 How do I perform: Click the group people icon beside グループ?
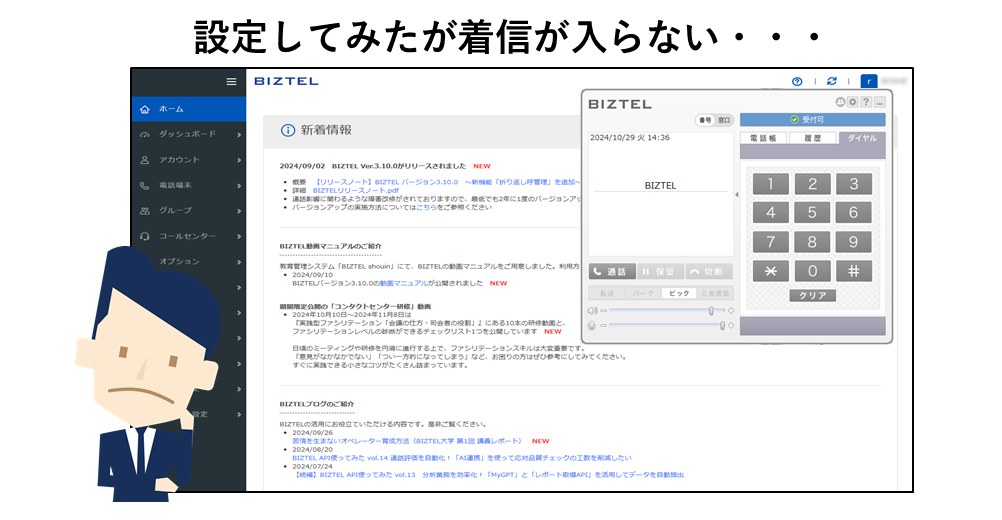coord(145,211)
